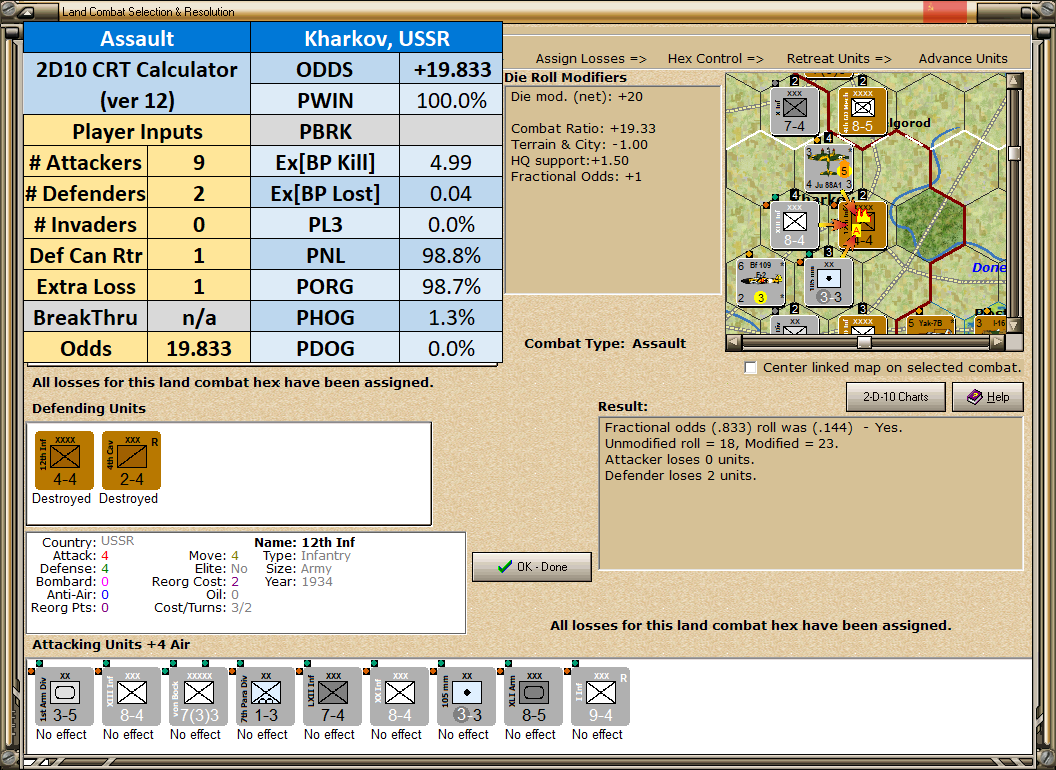The width and height of the screenshot is (1056, 770).
Task: Click the HQ support:+1.50 line
Action: tap(570, 160)
